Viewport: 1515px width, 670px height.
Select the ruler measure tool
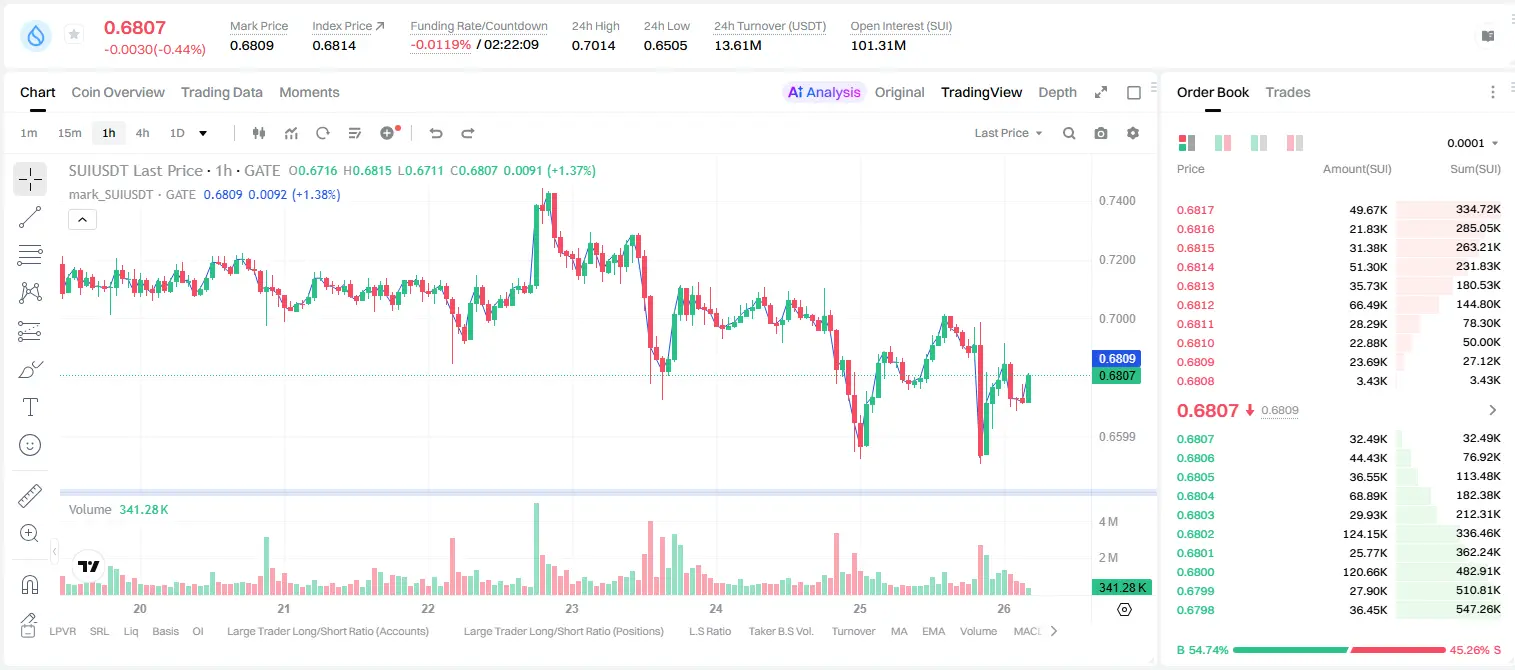30,495
